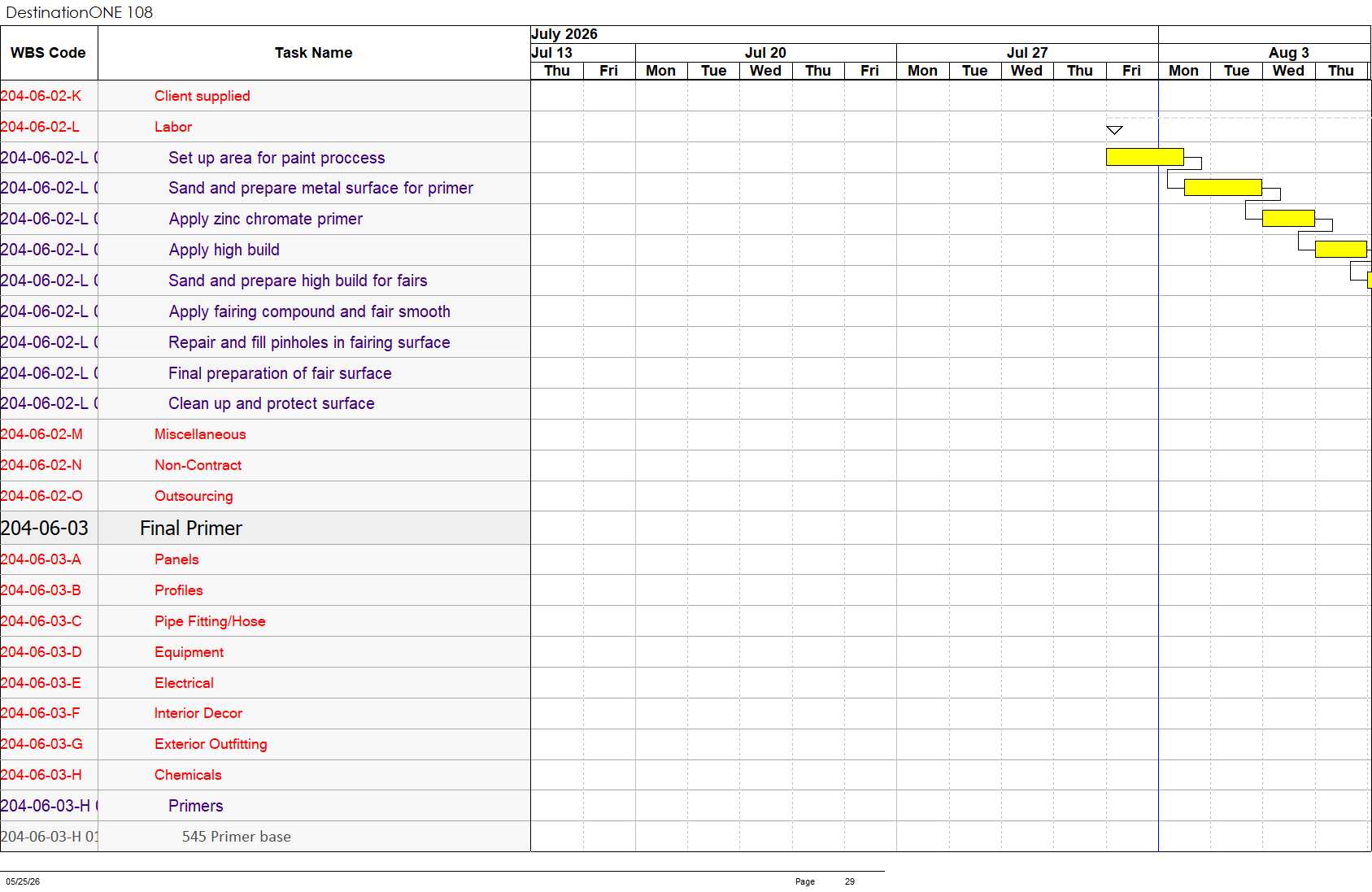Click WBS code 204-06-03-C
The height and width of the screenshot is (892, 1372).
click(x=41, y=621)
